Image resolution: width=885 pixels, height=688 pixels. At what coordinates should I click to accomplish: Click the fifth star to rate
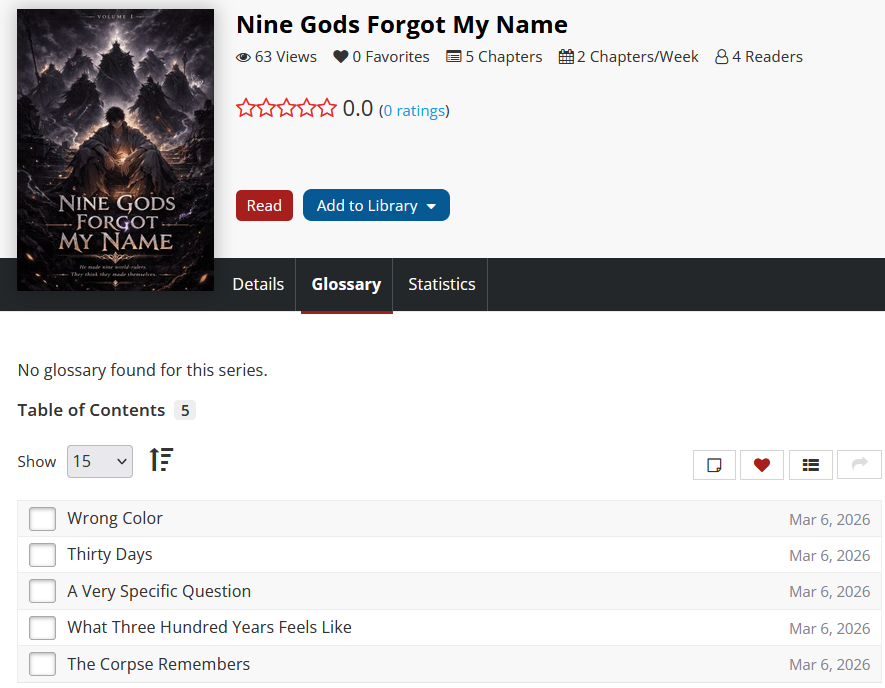click(327, 109)
